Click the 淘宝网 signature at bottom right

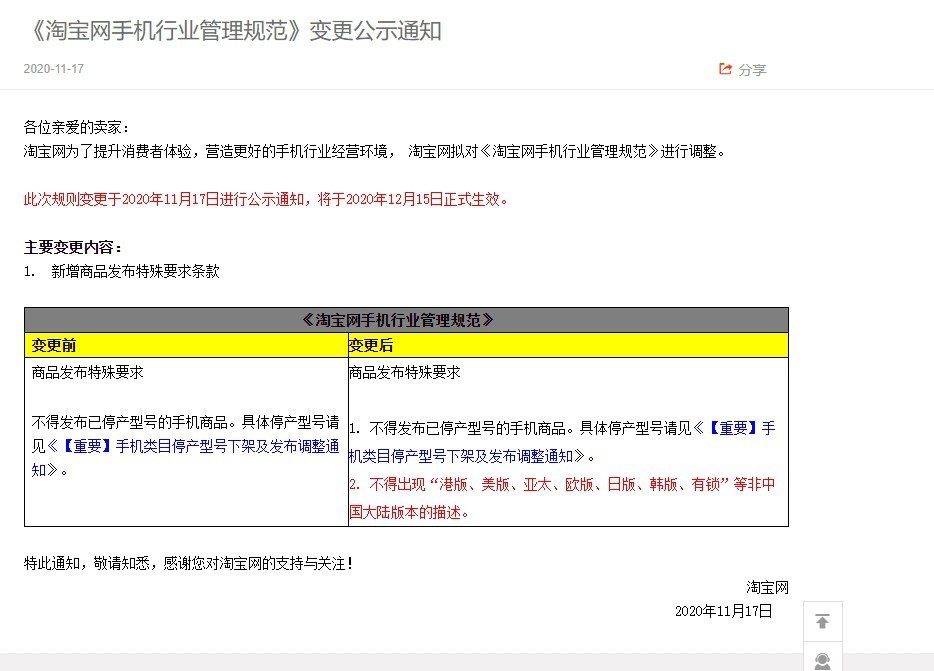tap(767, 587)
